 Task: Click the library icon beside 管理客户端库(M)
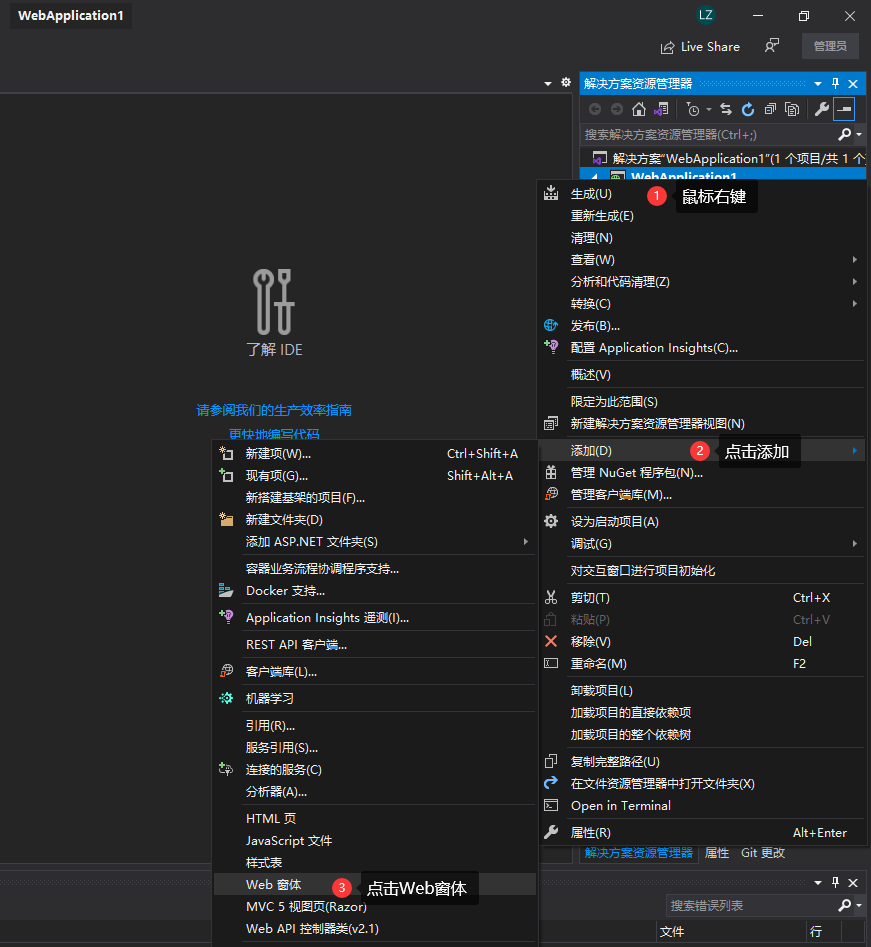coord(551,495)
